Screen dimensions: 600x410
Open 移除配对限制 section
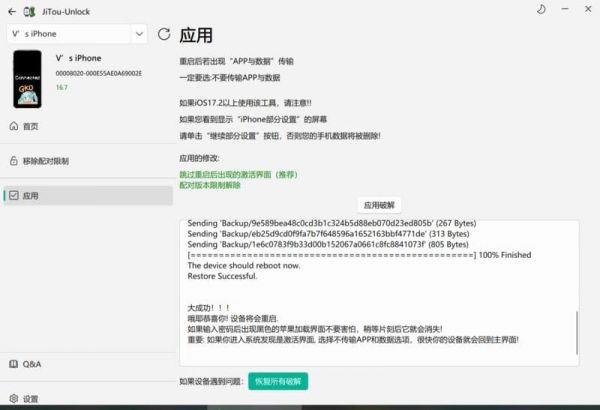click(x=86, y=161)
